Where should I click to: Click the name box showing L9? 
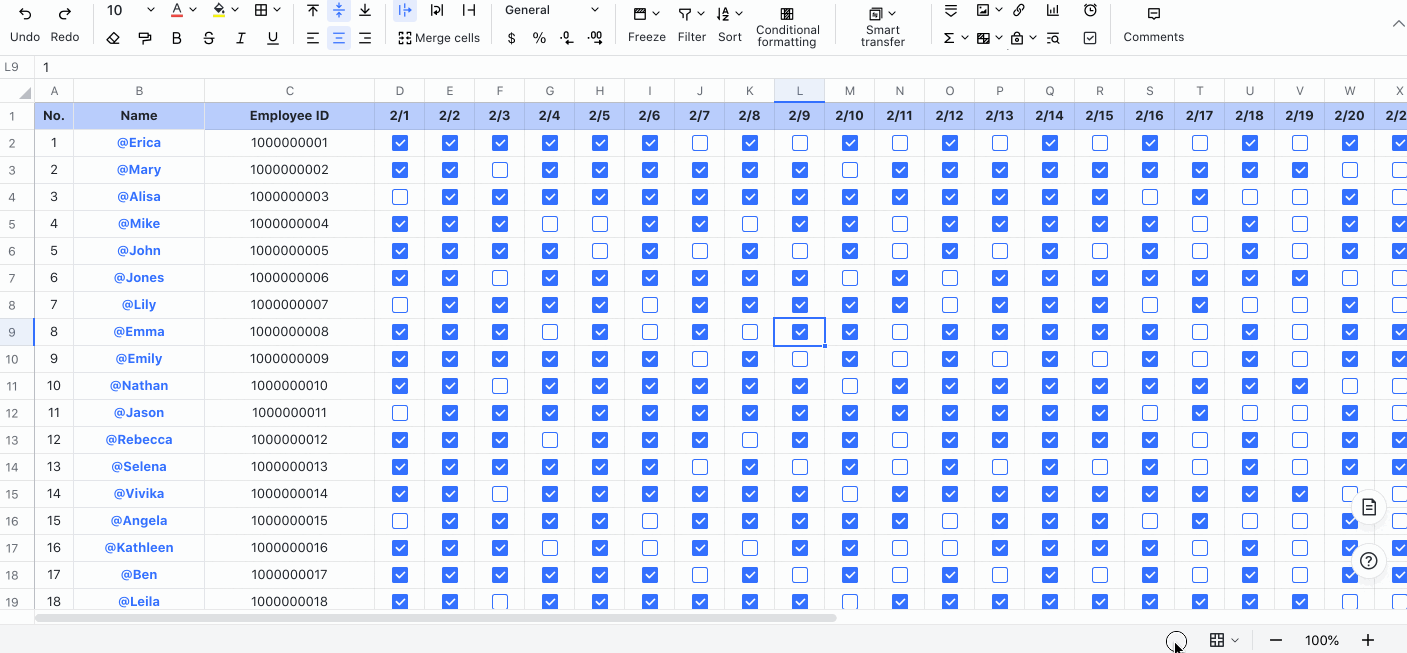12,67
